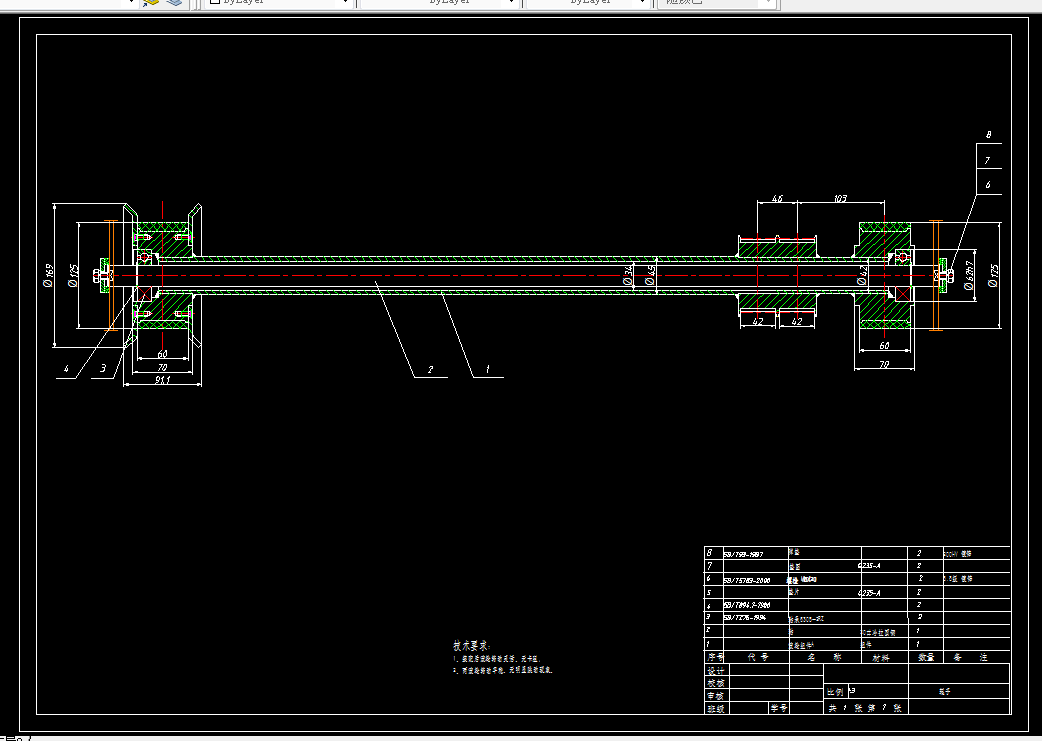Click the GB/T5783-2000 standard cell
The width and height of the screenshot is (1042, 741).
click(x=747, y=580)
